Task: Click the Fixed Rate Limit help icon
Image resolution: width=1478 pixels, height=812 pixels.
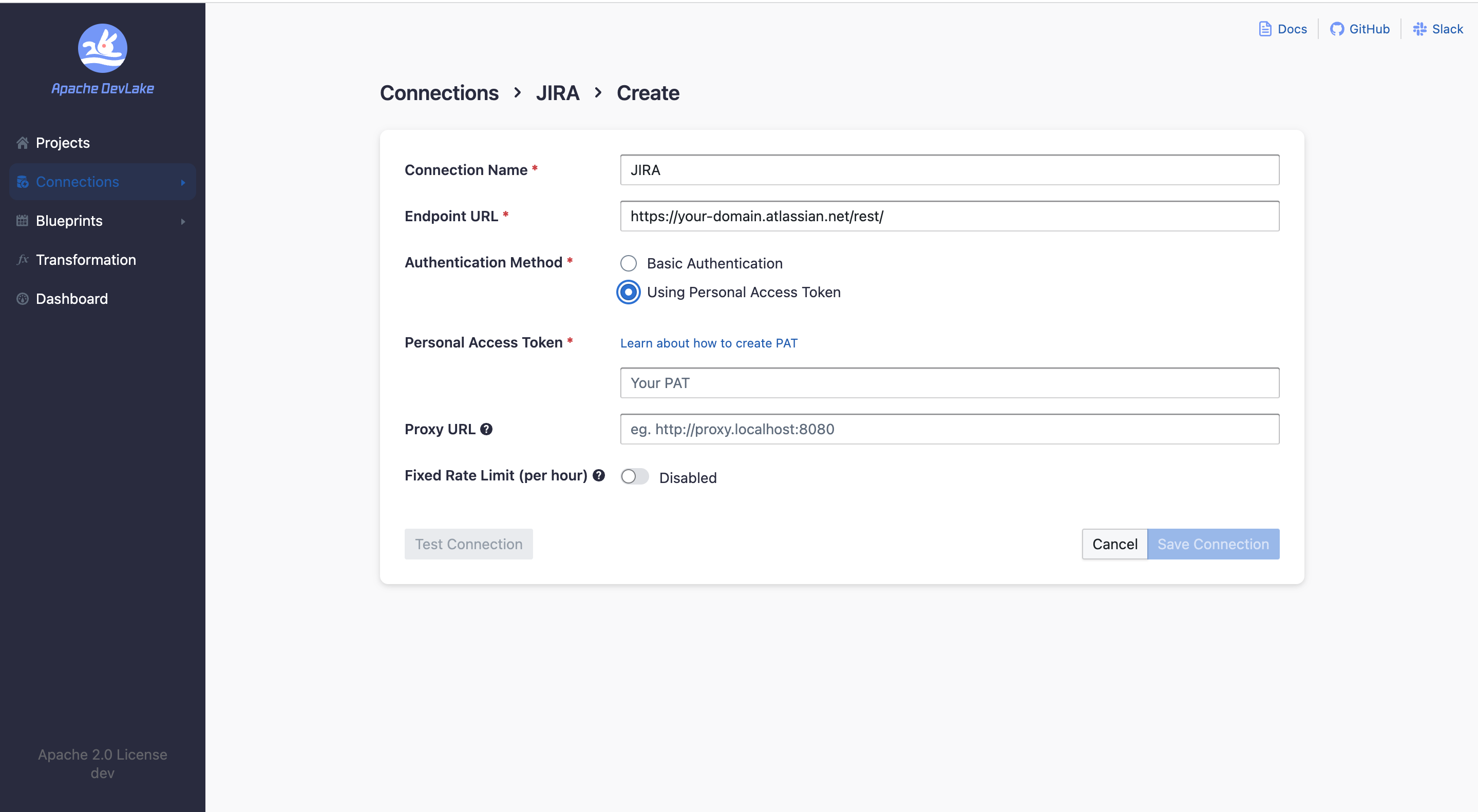Action: [599, 475]
